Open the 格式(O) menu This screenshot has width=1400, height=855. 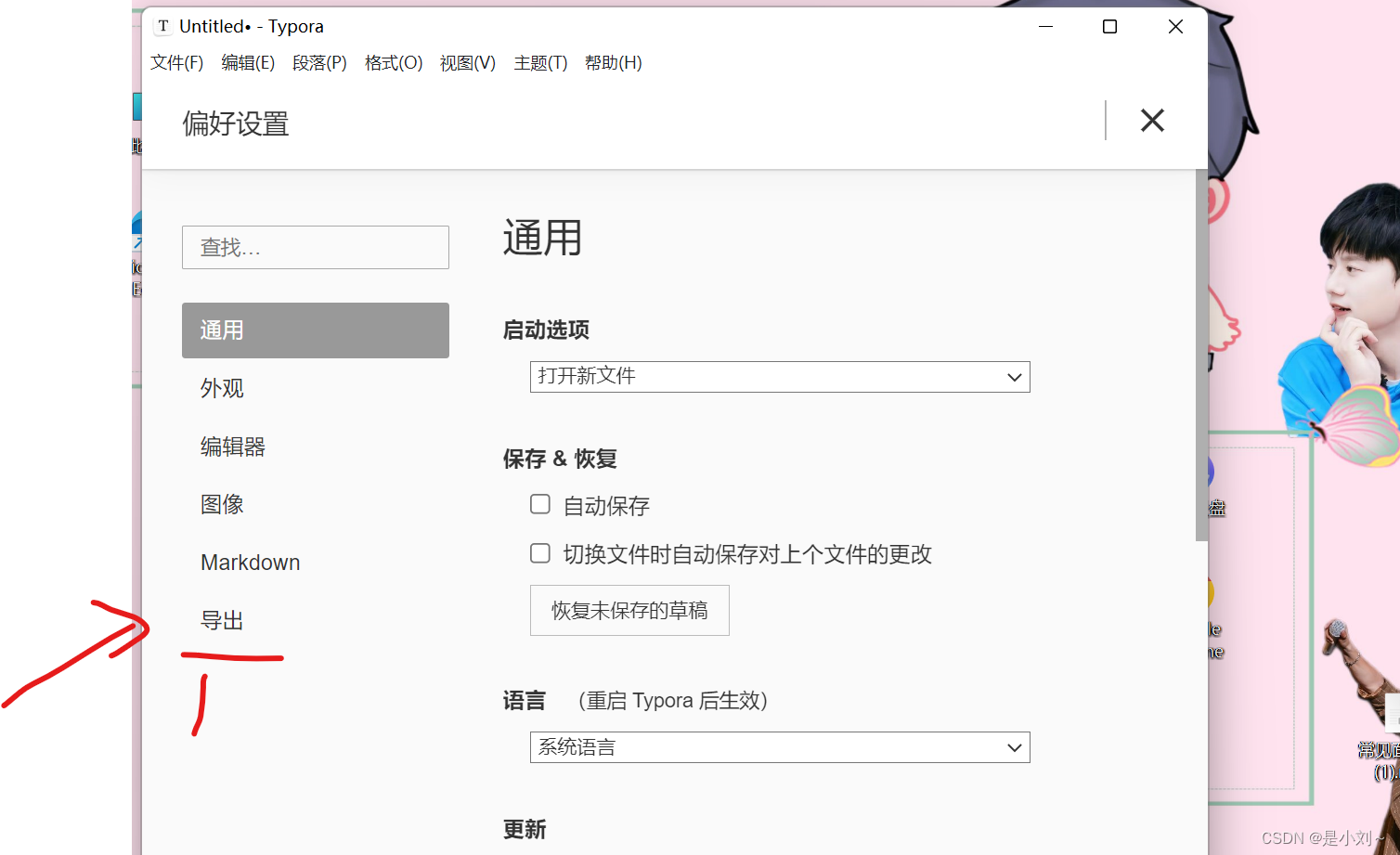(393, 62)
